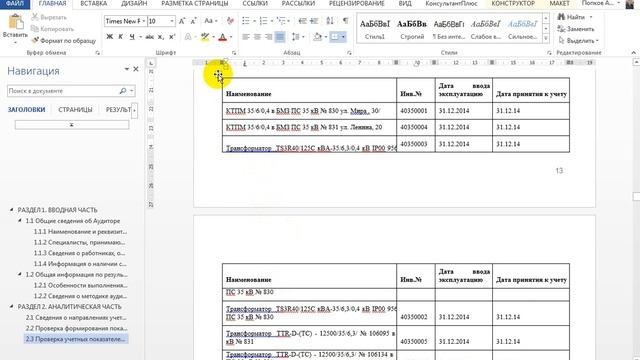This screenshot has width=640, height=360.
Task: Switch to the РЕЦЕНЗИРОВАНИЕ ribbon tab
Action: pyautogui.click(x=357, y=4)
